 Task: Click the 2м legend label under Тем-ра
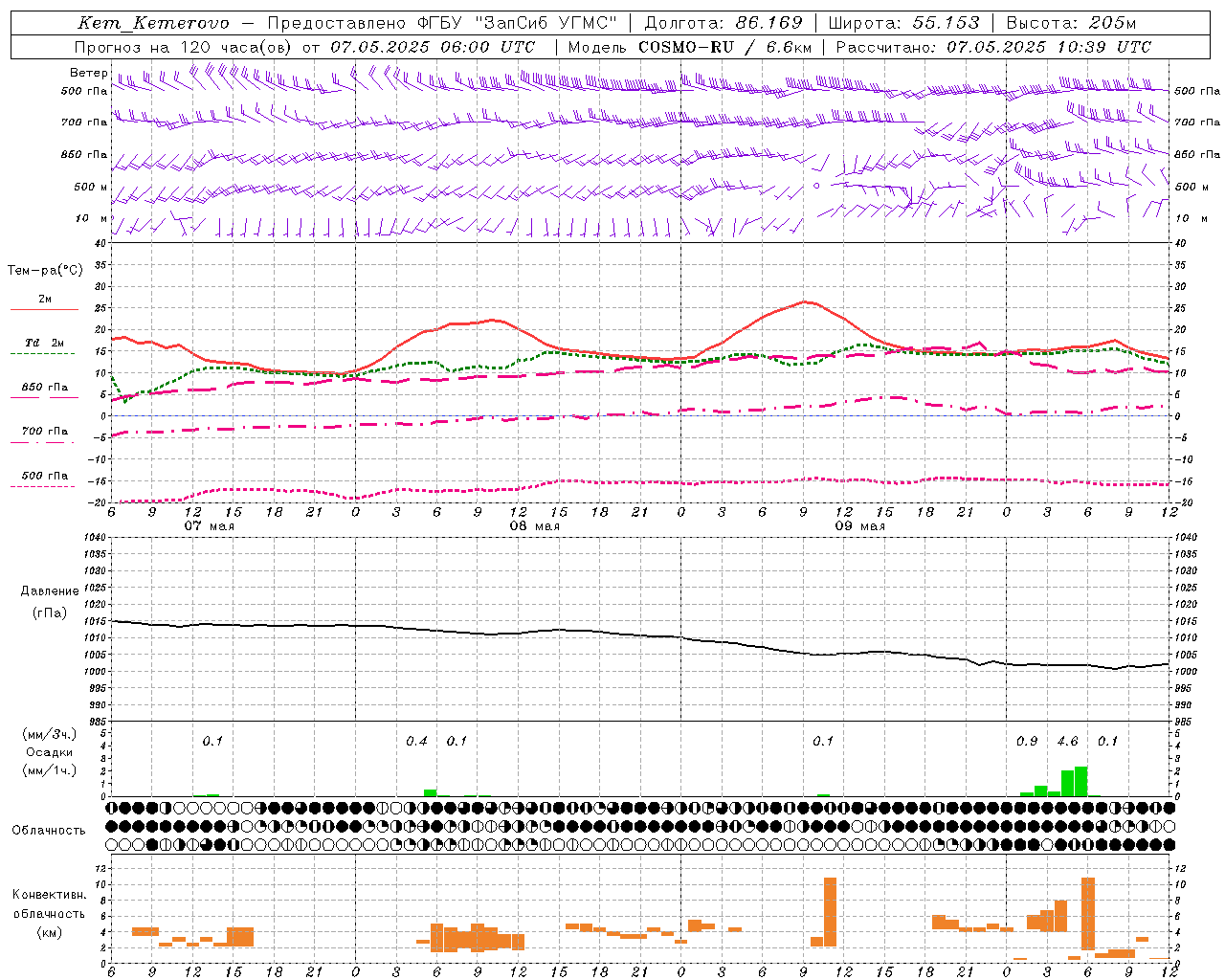(x=45, y=299)
